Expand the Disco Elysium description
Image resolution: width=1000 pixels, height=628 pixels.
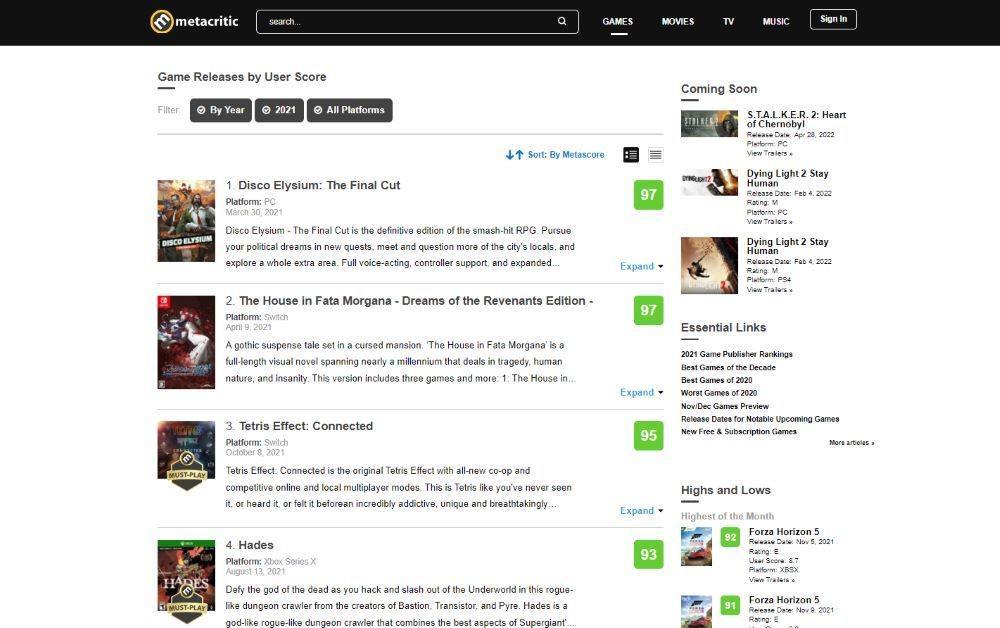[641, 266]
